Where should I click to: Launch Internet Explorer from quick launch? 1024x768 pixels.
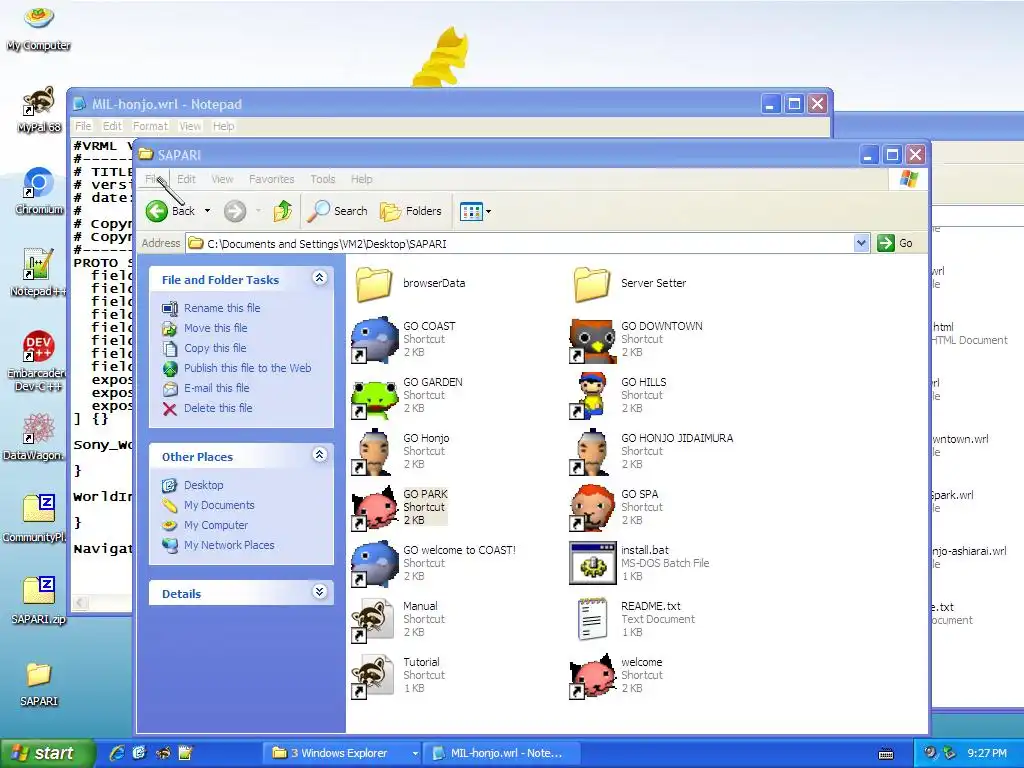click(x=118, y=753)
